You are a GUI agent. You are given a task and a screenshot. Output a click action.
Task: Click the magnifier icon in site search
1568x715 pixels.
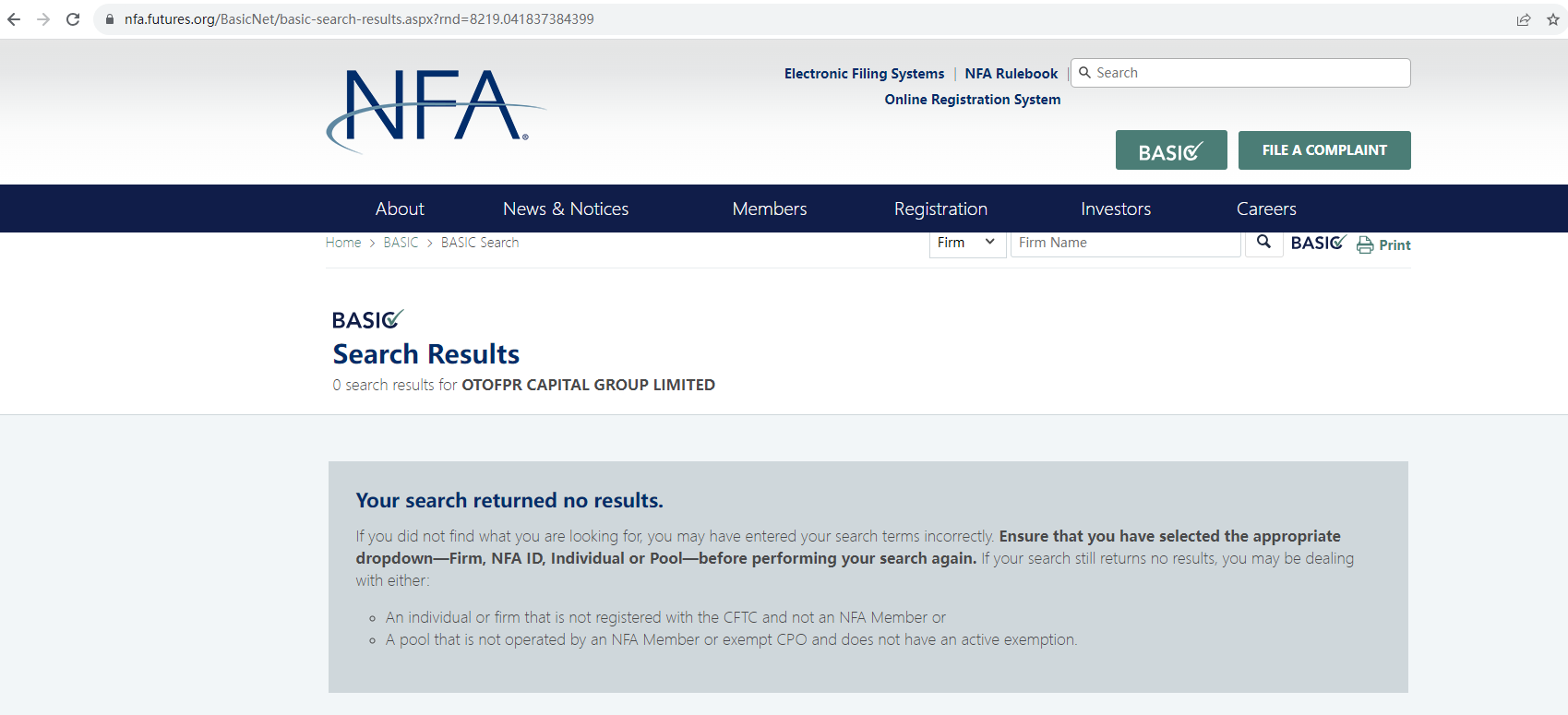1085,73
